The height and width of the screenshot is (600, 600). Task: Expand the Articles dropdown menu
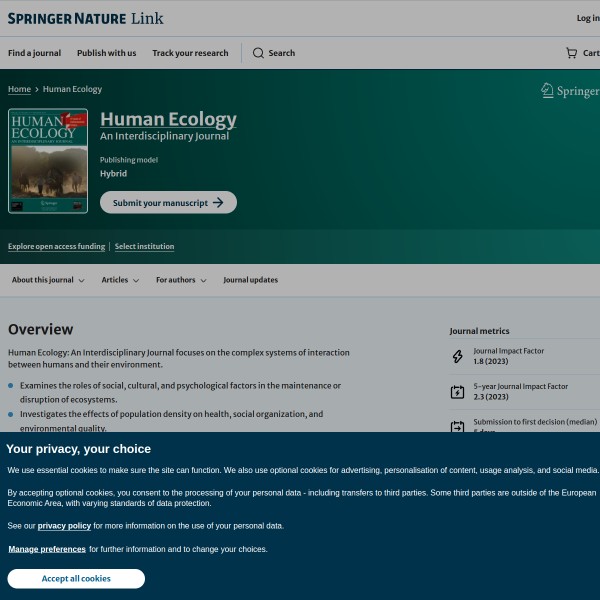(120, 280)
